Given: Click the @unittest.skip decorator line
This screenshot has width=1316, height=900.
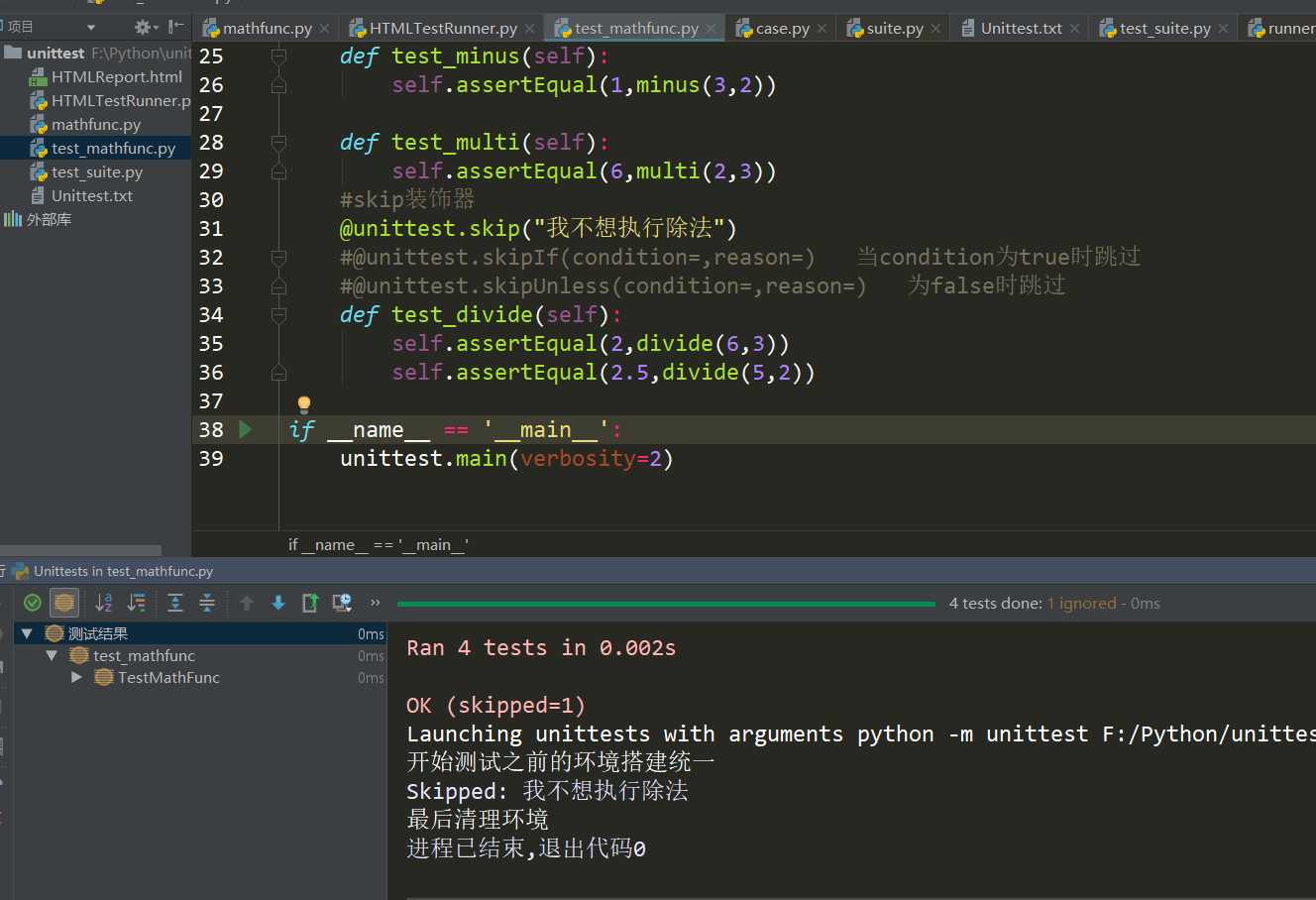Looking at the screenshot, I should [538, 228].
